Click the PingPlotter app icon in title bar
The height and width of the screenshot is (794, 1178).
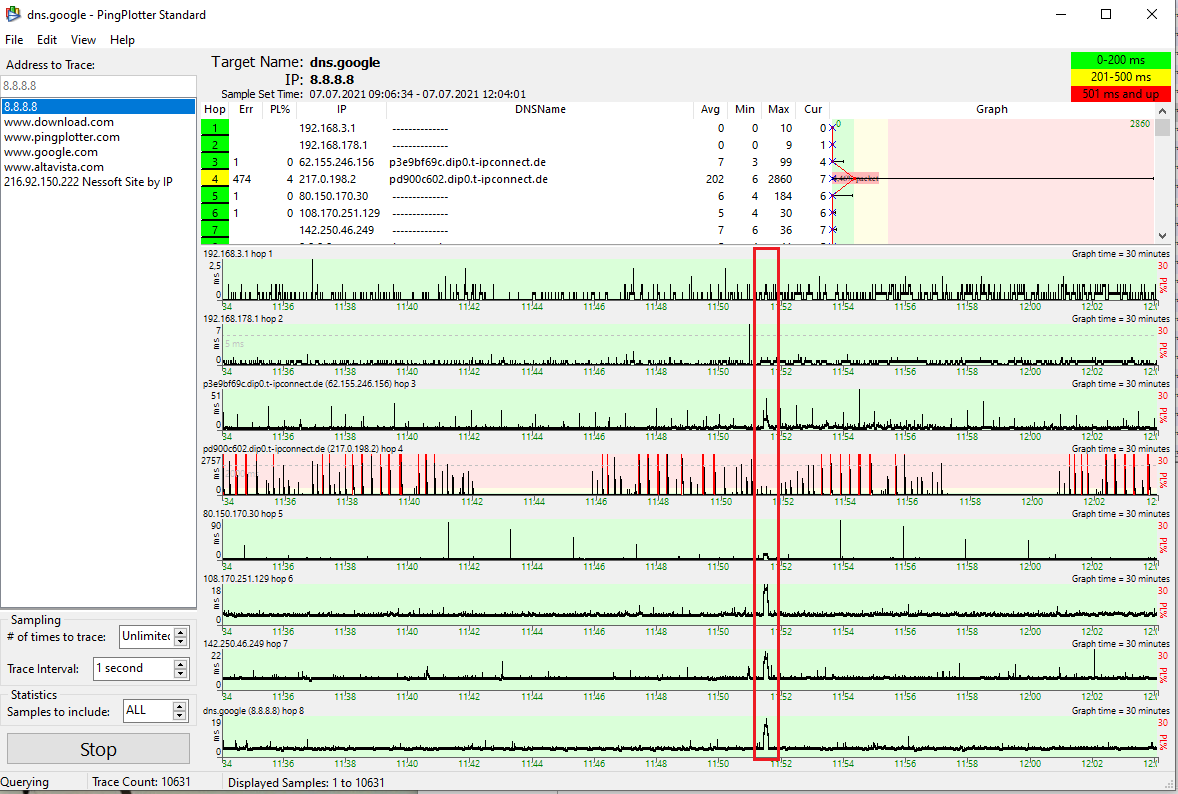click(x=13, y=14)
